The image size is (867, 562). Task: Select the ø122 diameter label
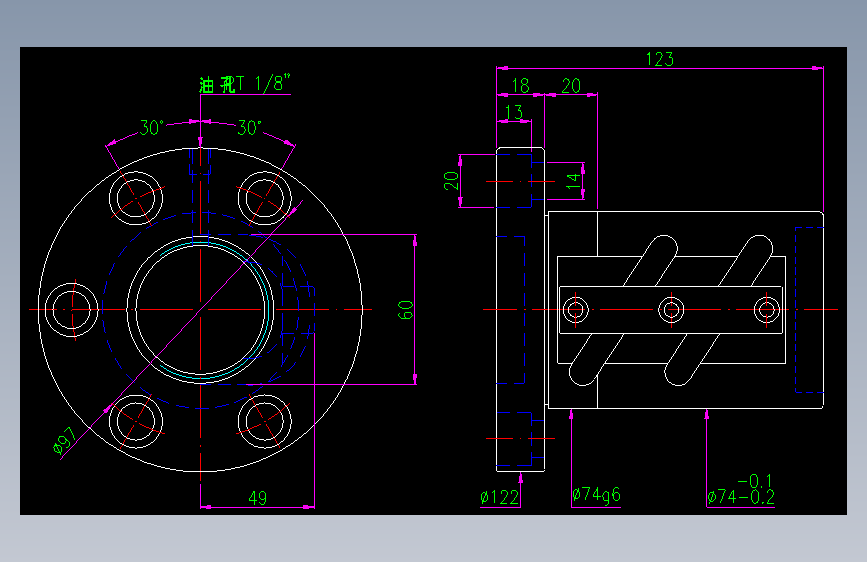point(500,497)
